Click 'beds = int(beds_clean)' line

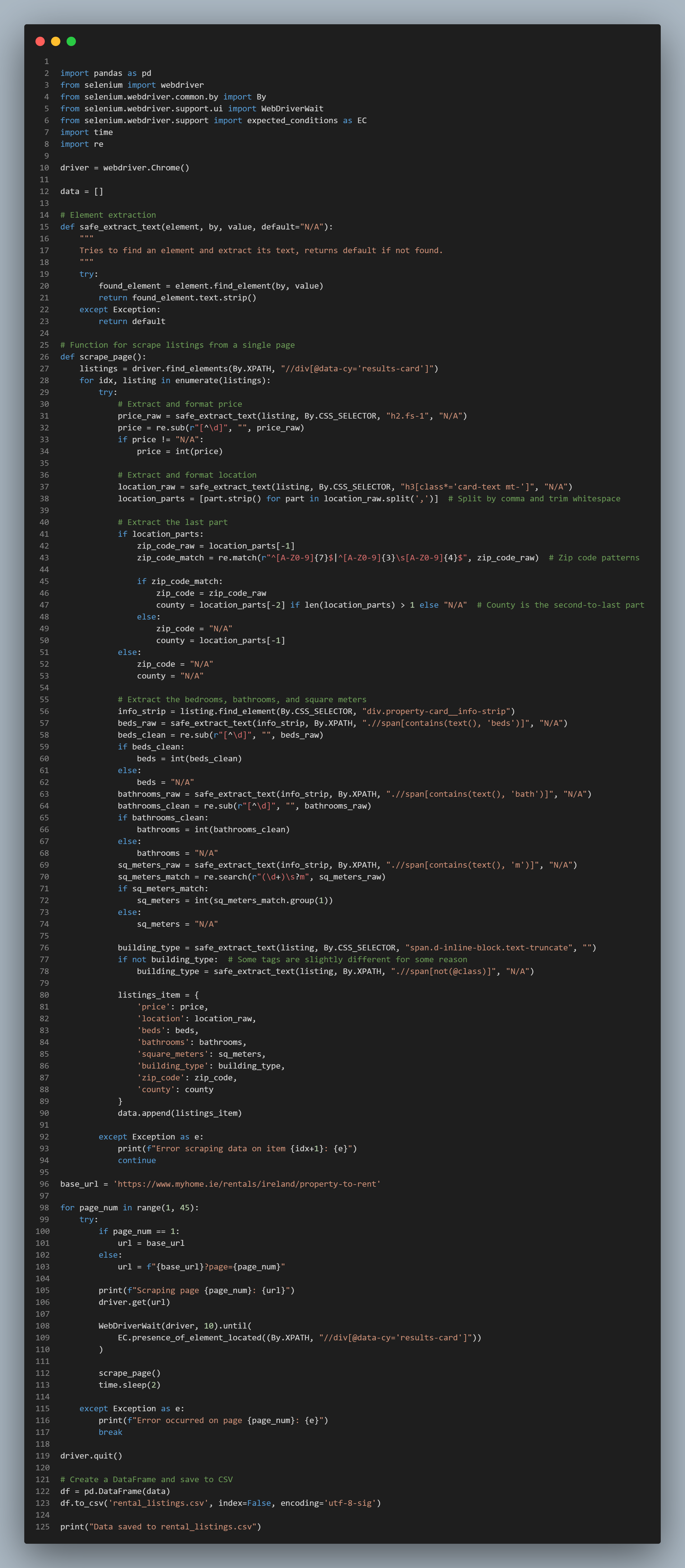[189, 758]
